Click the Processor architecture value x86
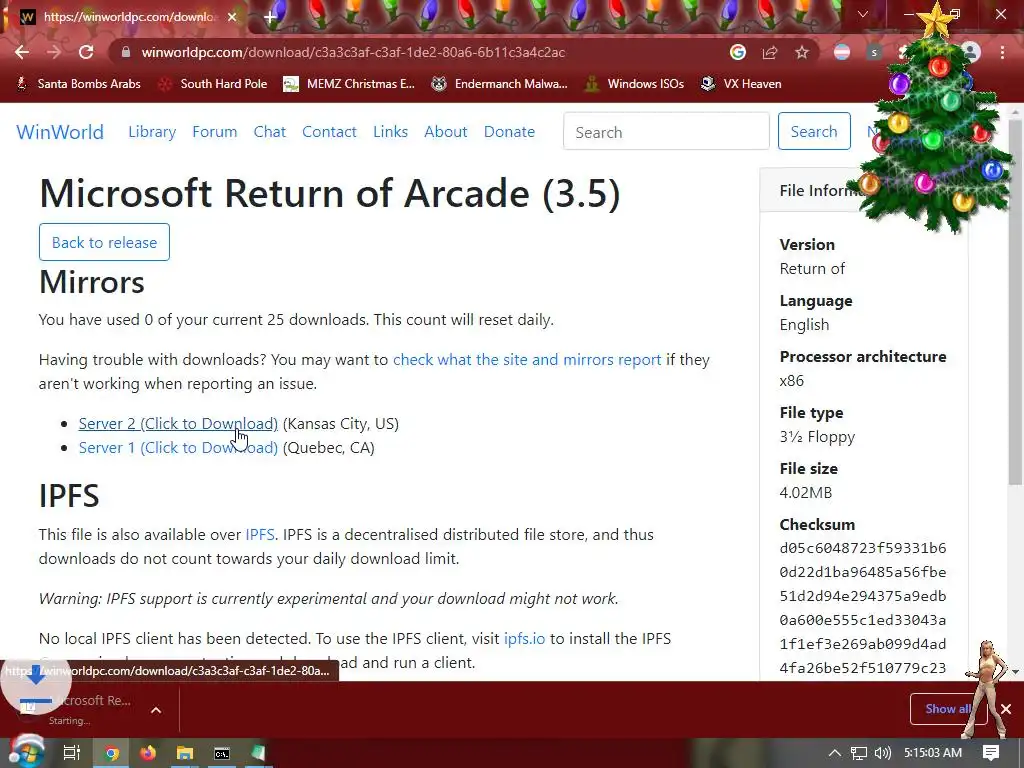 pos(792,381)
